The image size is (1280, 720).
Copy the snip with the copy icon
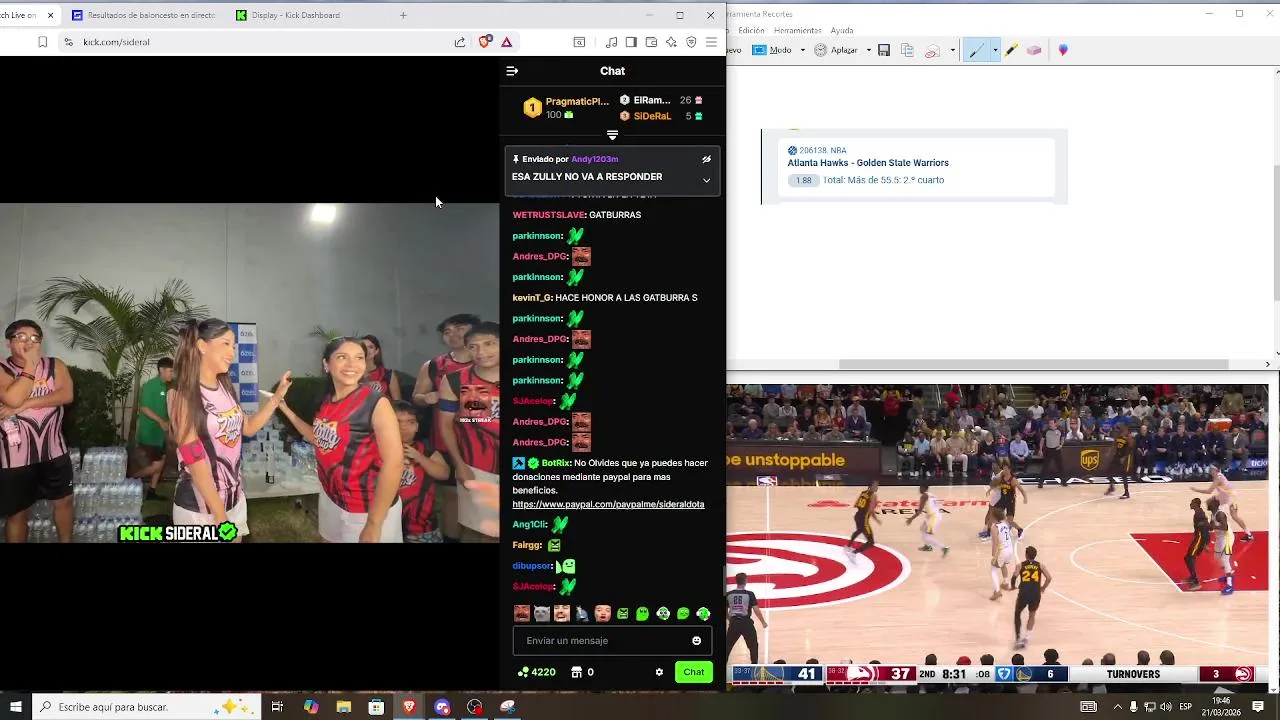pyautogui.click(x=907, y=50)
